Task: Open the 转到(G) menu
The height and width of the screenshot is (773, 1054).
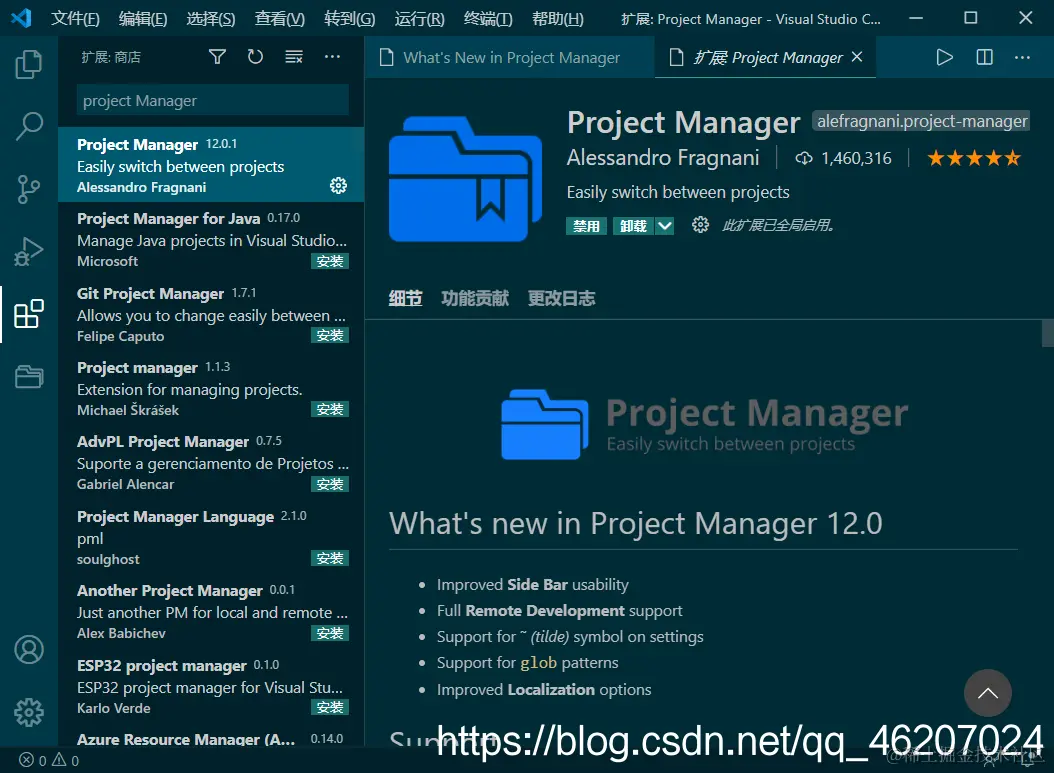Action: [x=350, y=18]
